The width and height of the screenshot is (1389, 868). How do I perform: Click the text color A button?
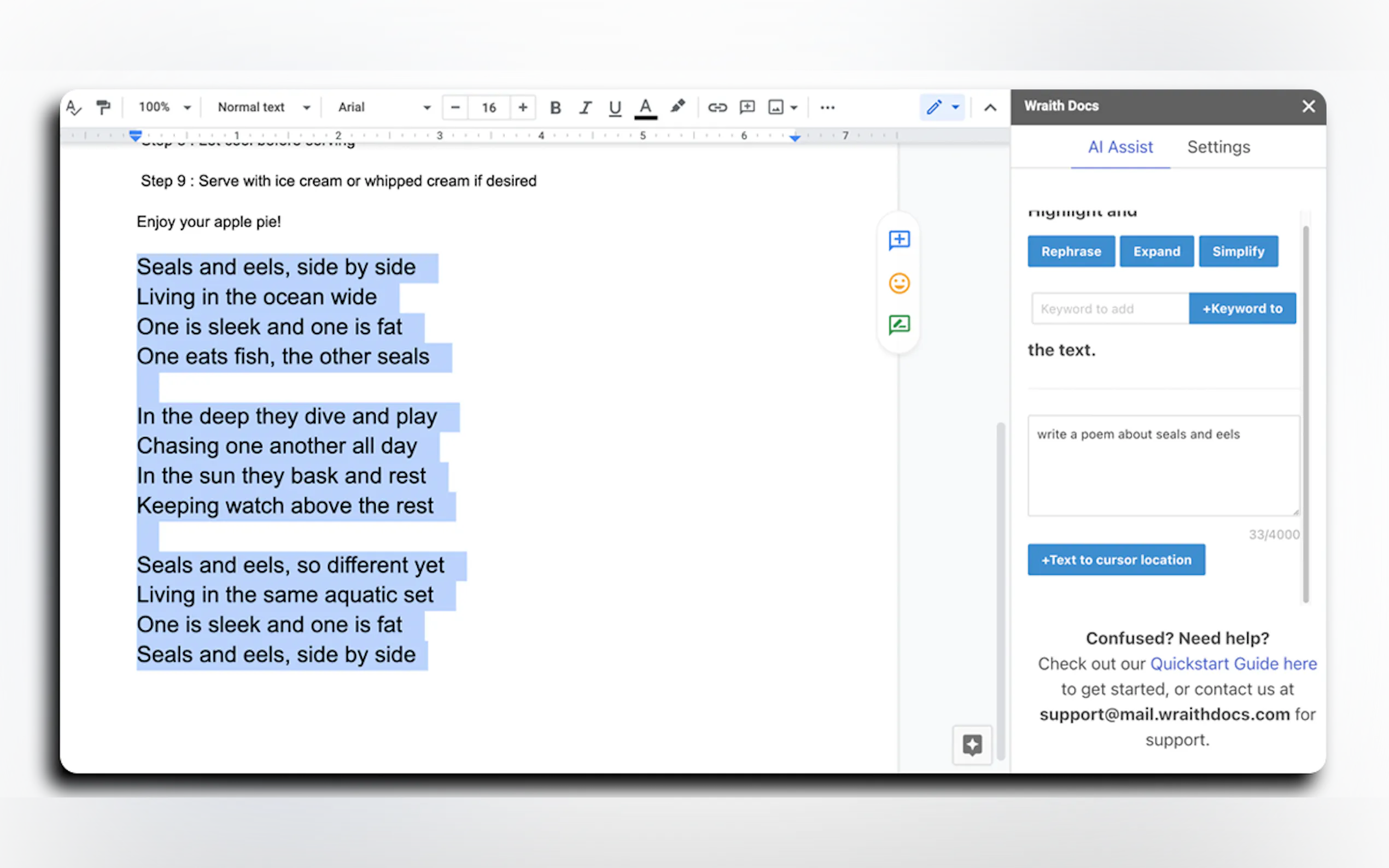click(645, 107)
